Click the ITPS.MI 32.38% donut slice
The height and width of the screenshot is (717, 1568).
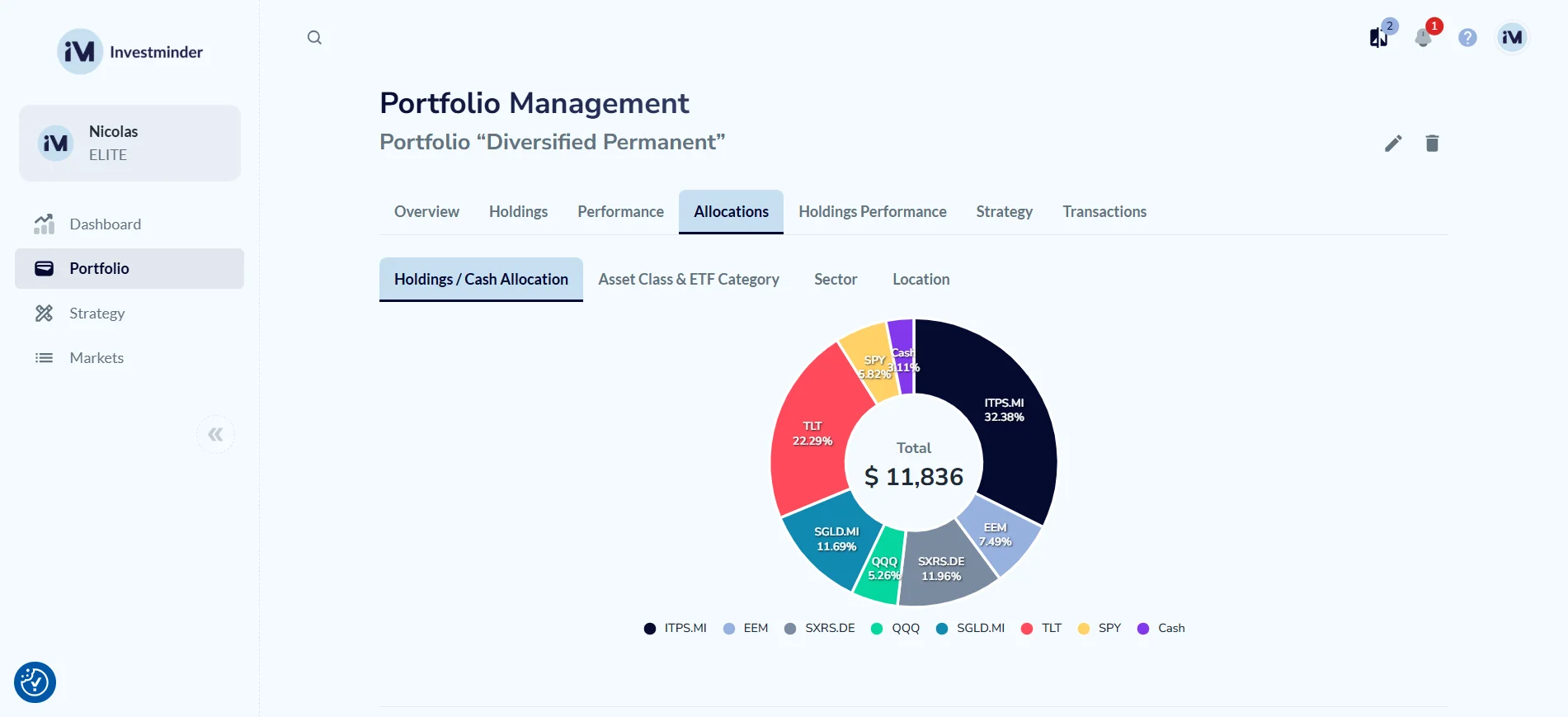pyautogui.click(x=1004, y=410)
